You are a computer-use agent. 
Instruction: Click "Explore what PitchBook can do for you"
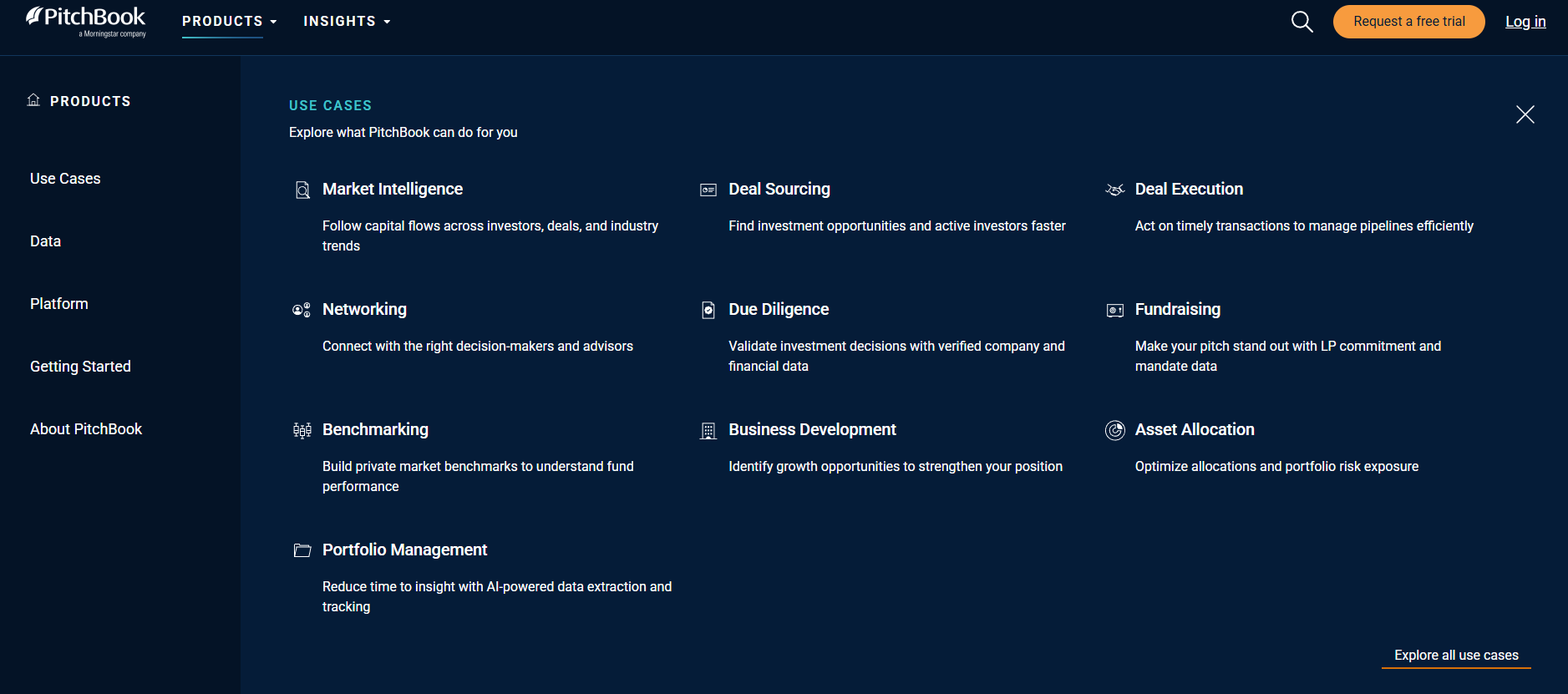[x=403, y=133]
